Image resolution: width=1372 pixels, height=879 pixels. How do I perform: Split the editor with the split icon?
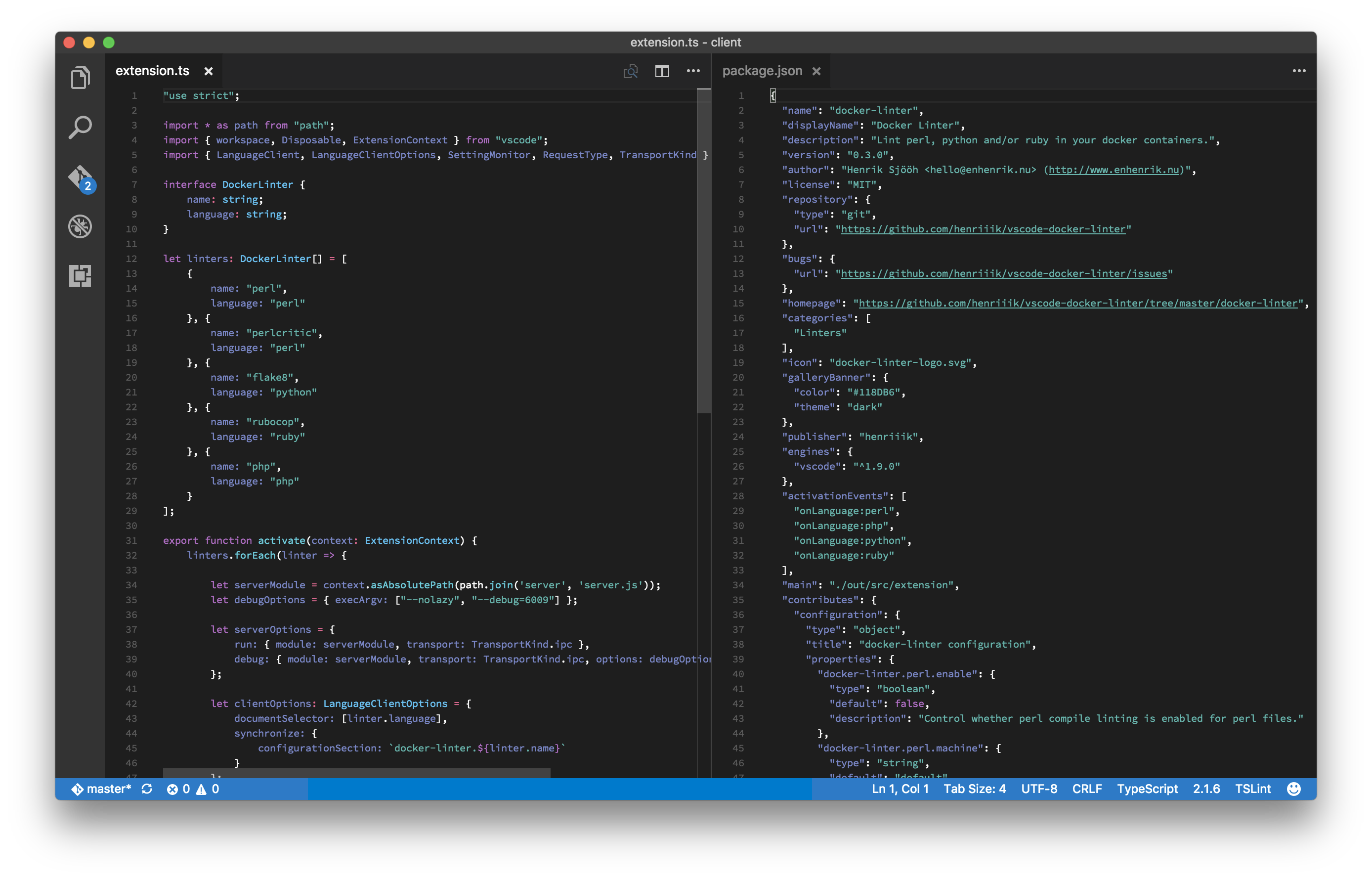(x=662, y=71)
